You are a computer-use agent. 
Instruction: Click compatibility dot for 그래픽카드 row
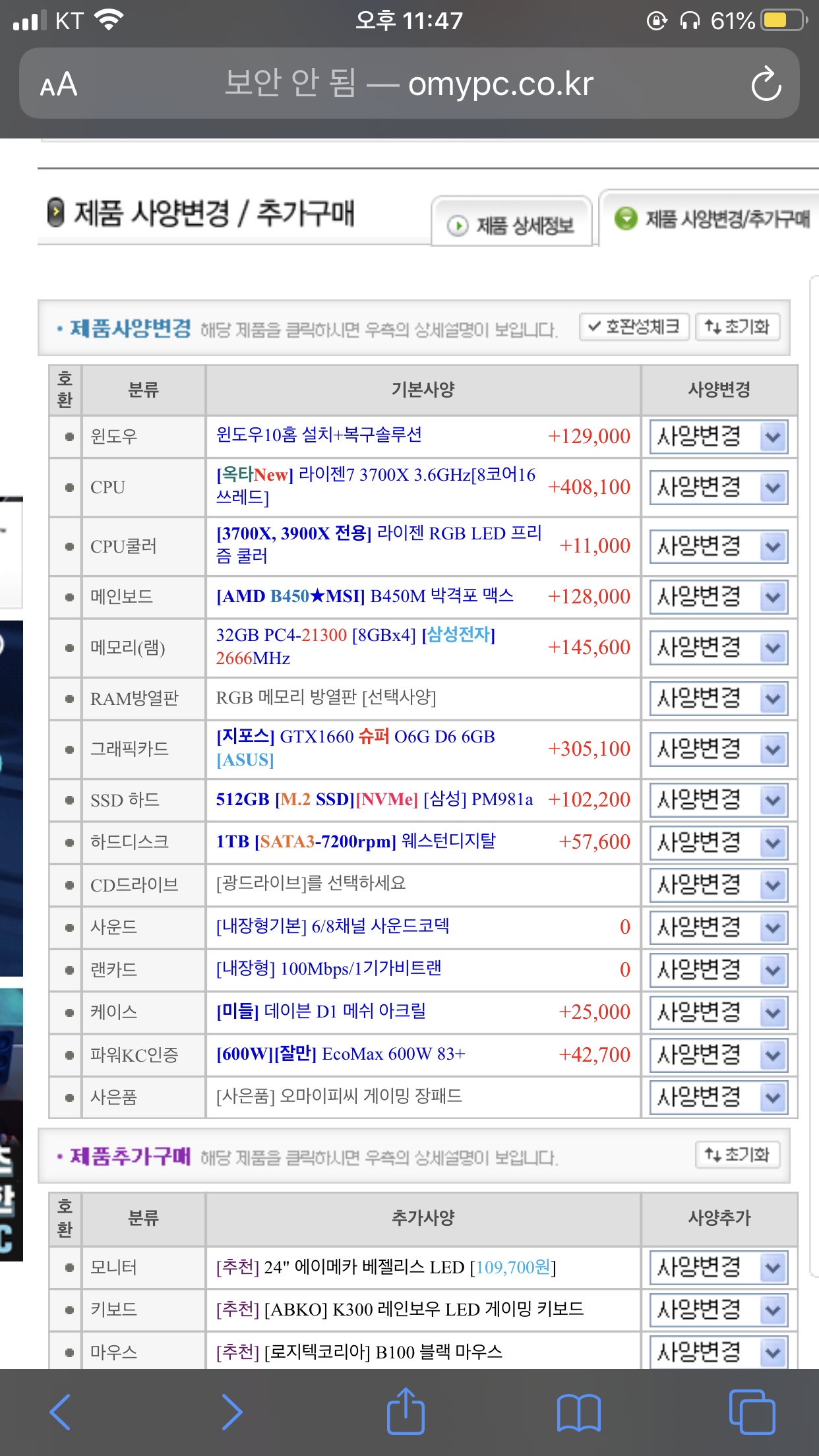tap(69, 749)
